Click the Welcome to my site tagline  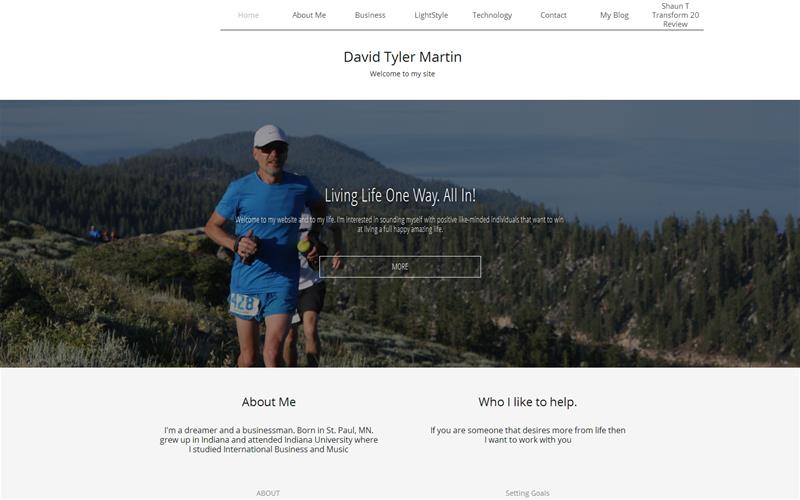point(402,74)
